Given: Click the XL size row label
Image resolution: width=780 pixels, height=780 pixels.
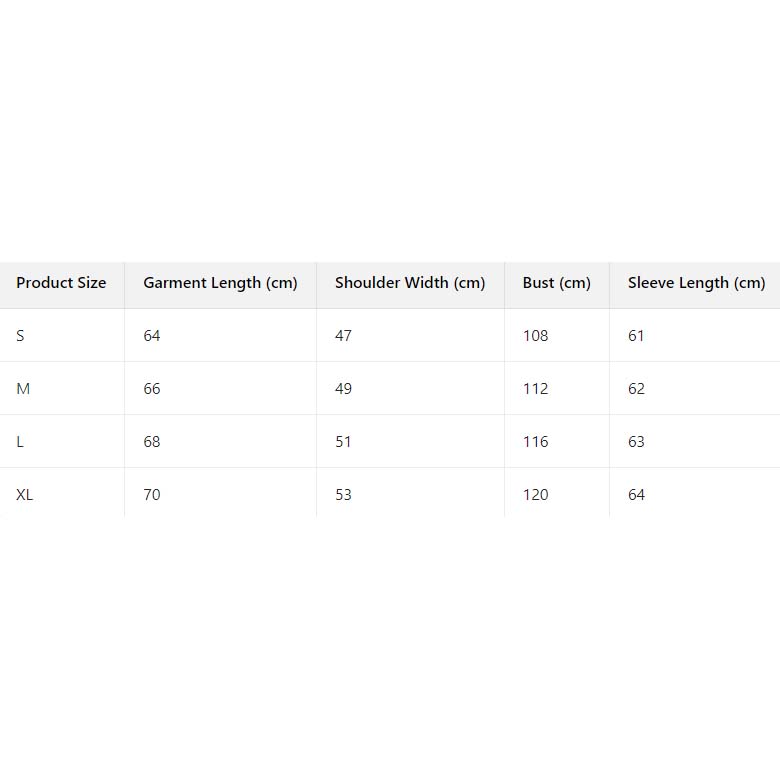Looking at the screenshot, I should coord(25,495).
